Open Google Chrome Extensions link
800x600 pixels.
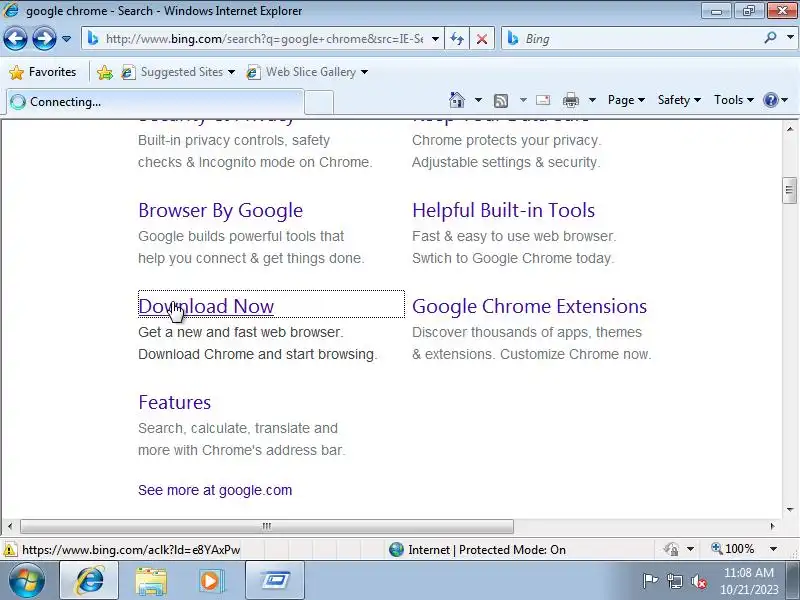[x=530, y=306]
